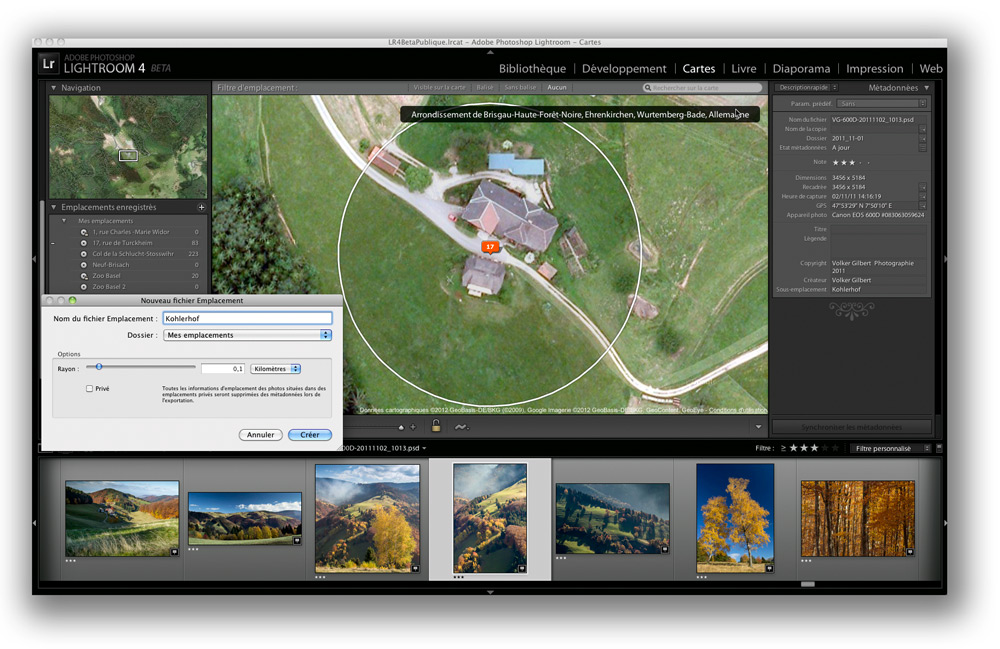
Task: Click the Annuler button
Action: pos(260,435)
